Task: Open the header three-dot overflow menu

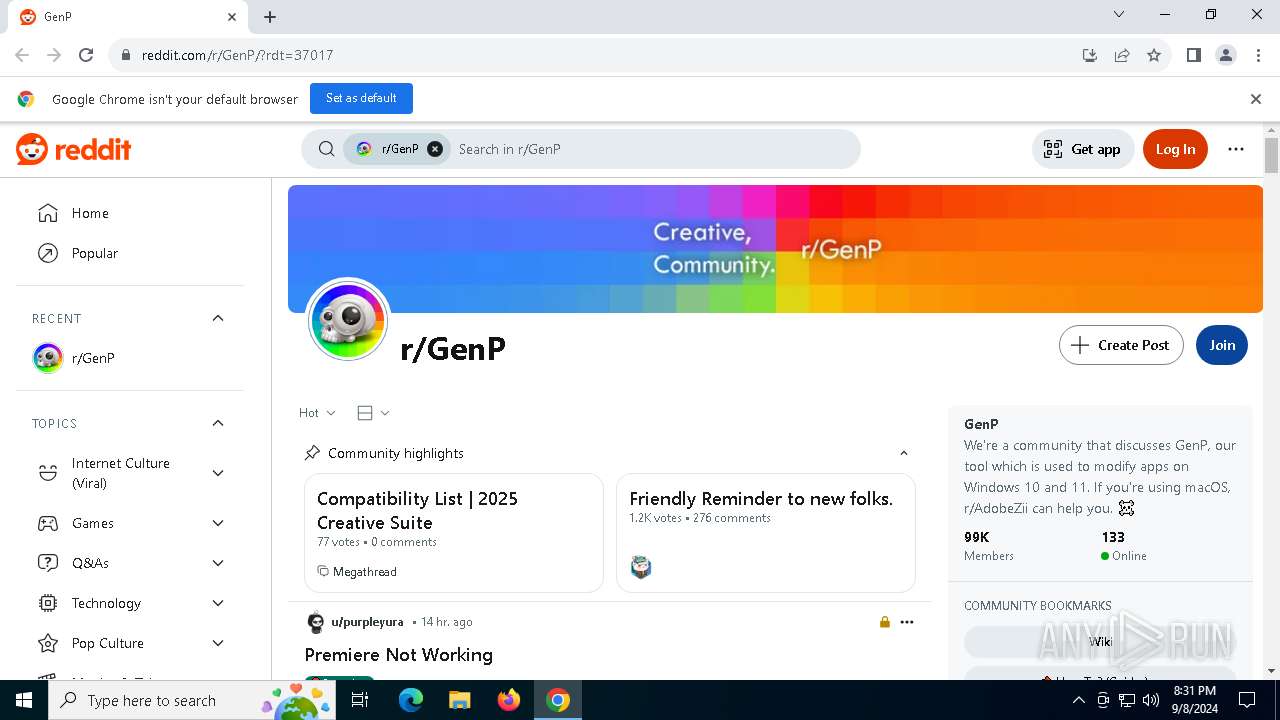Action: (x=1236, y=149)
